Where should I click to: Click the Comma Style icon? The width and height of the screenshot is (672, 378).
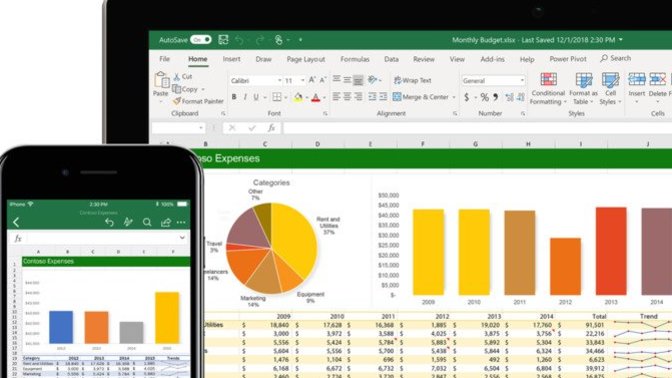pyautogui.click(x=495, y=97)
